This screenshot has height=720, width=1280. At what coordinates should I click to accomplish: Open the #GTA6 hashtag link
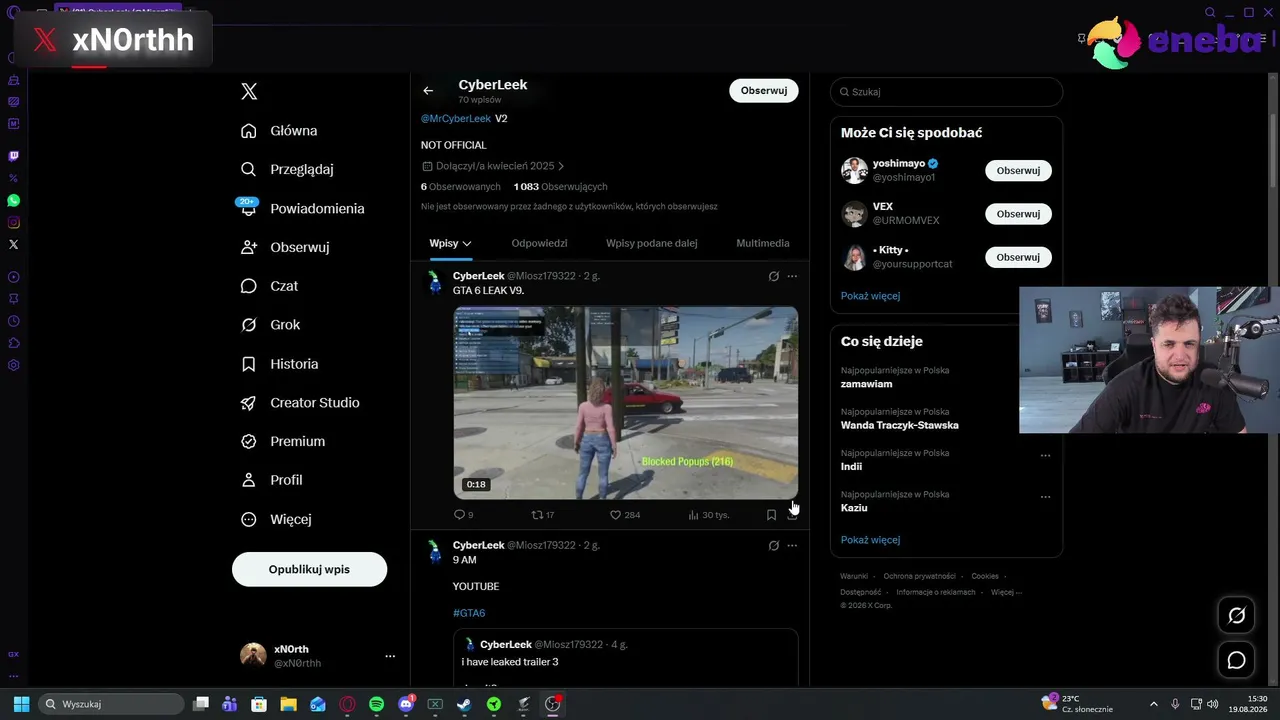click(x=469, y=613)
